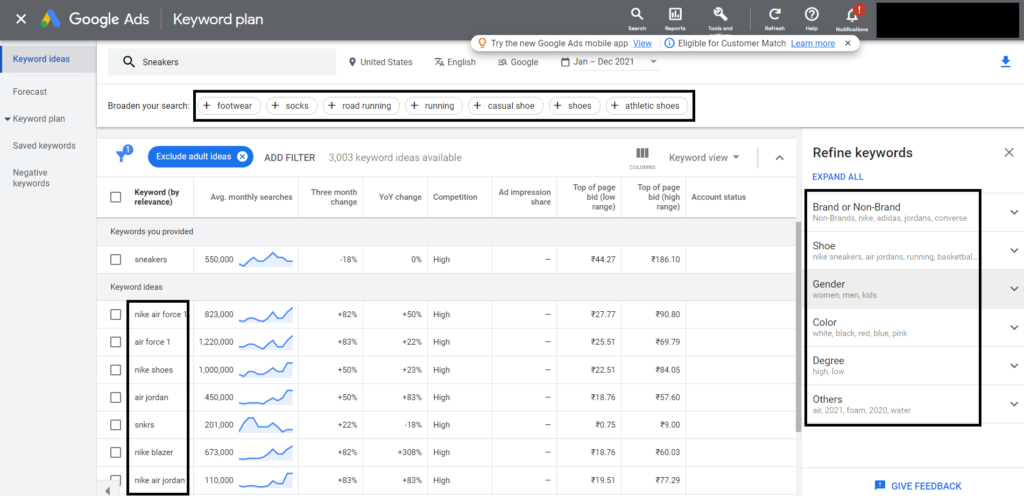1024x496 pixels.
Task: Collapse the filter bar with the up chevron
Action: click(779, 157)
